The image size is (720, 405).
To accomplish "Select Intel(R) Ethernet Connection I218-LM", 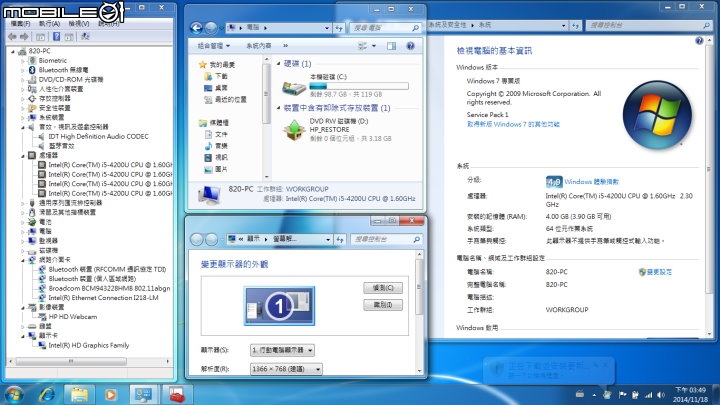I will pos(103,298).
